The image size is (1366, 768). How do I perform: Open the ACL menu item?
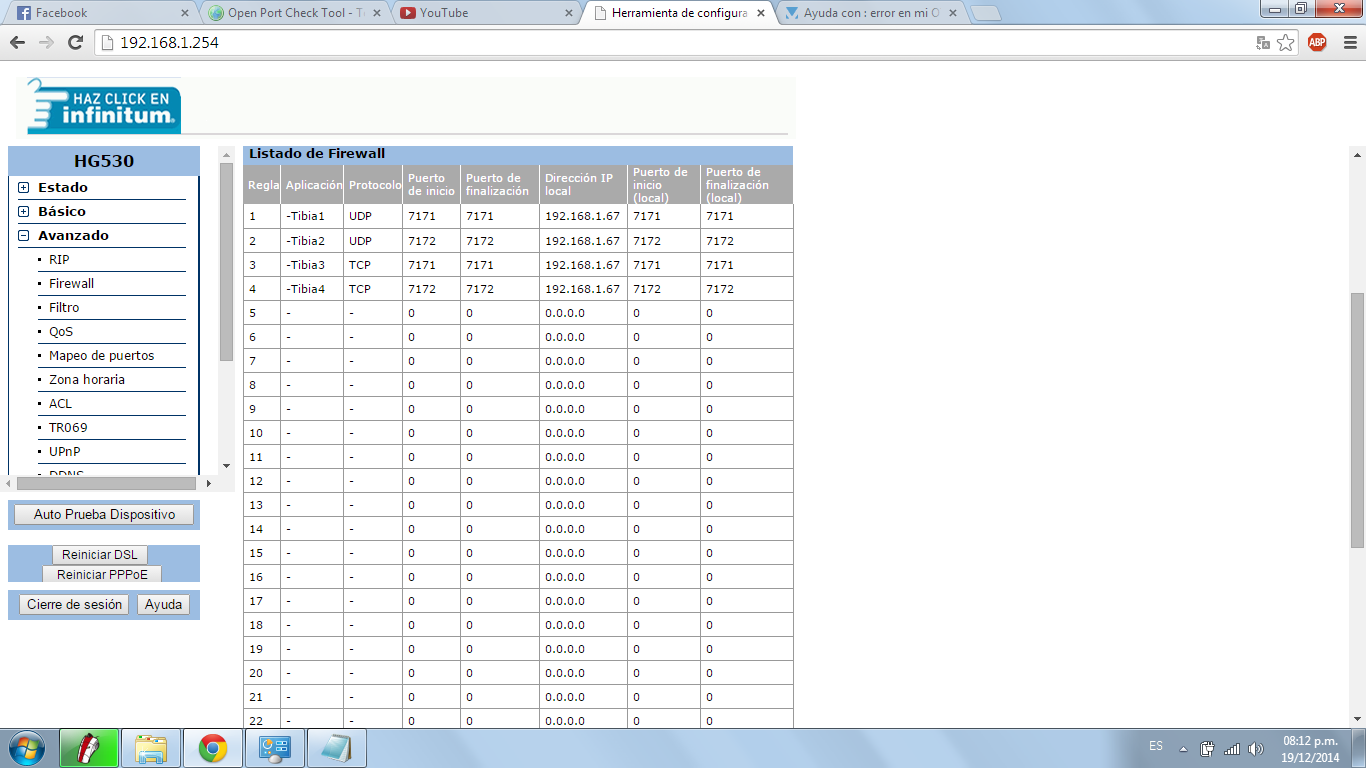[x=60, y=403]
